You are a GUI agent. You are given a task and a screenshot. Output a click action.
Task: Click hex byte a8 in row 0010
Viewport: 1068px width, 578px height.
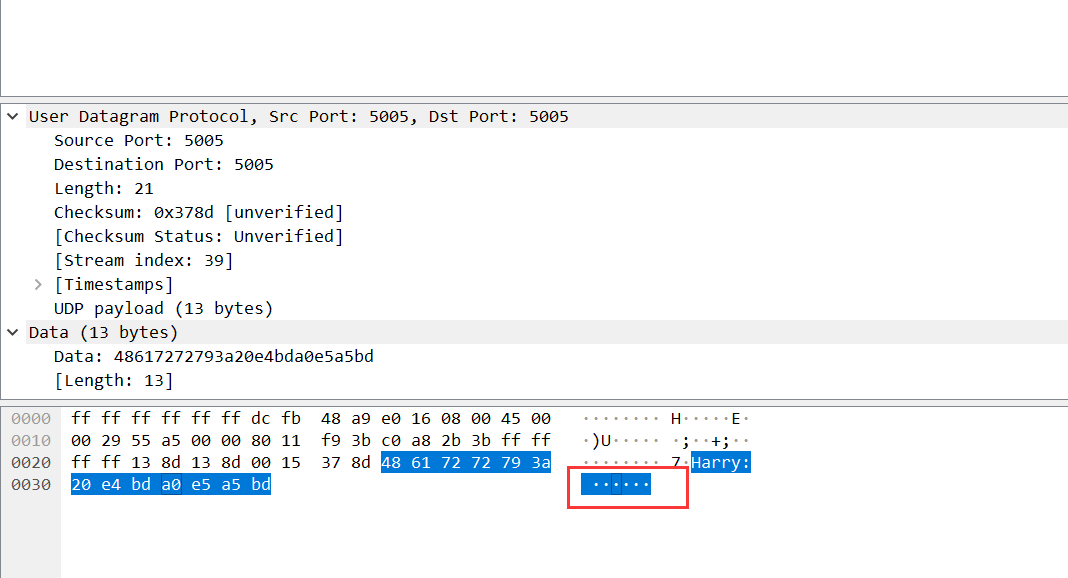pos(421,440)
